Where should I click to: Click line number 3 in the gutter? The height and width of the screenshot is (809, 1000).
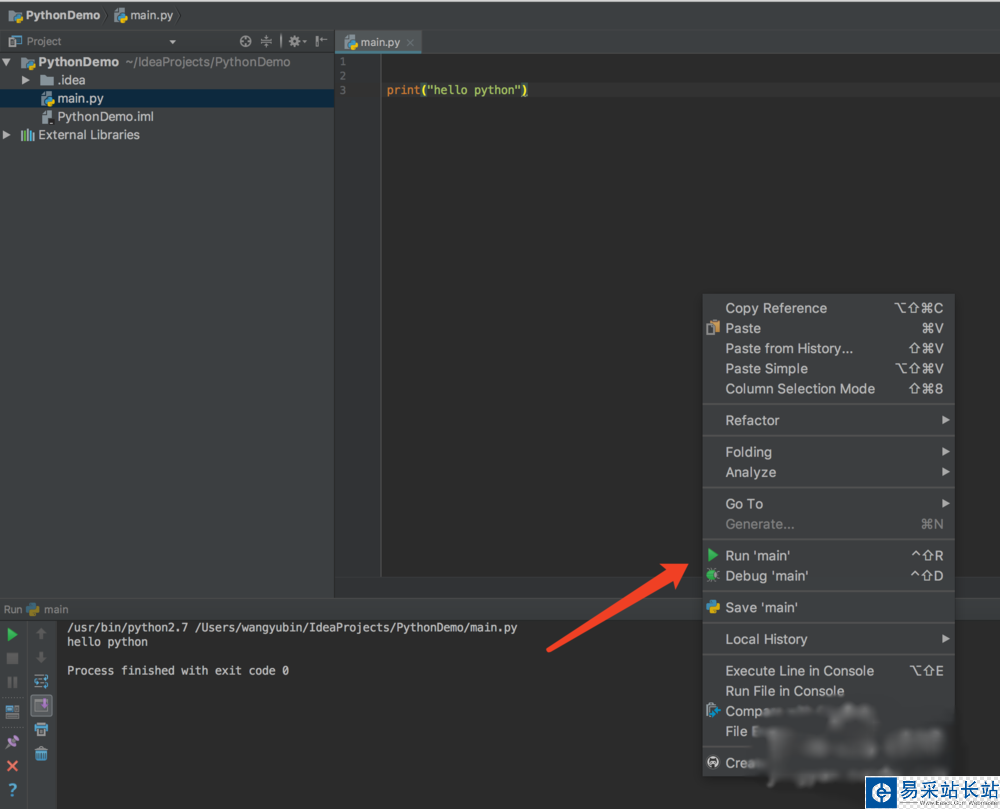343,90
